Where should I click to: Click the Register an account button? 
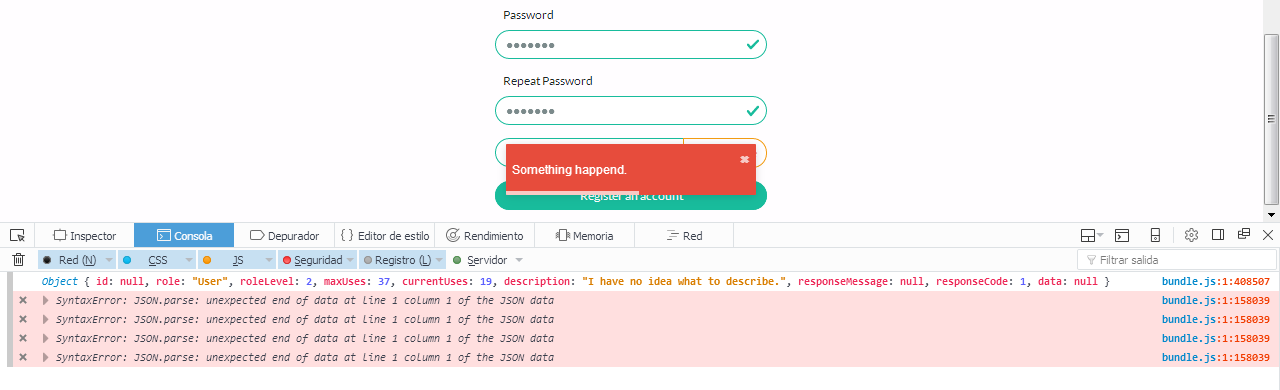pos(631,196)
